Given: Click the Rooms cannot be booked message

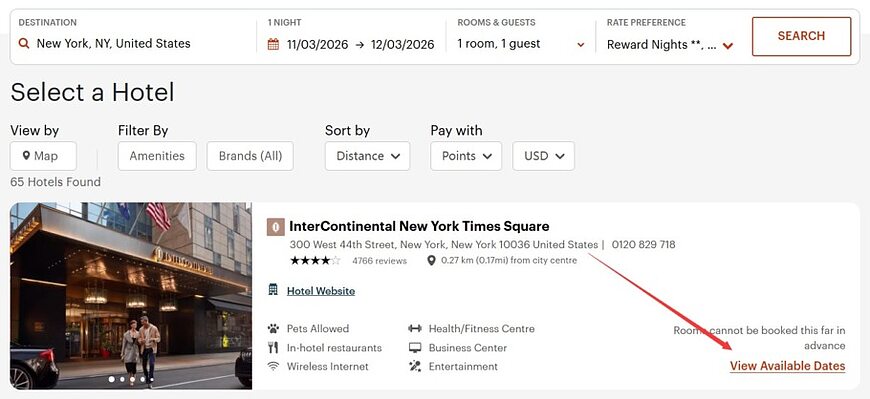Looking at the screenshot, I should tap(760, 338).
